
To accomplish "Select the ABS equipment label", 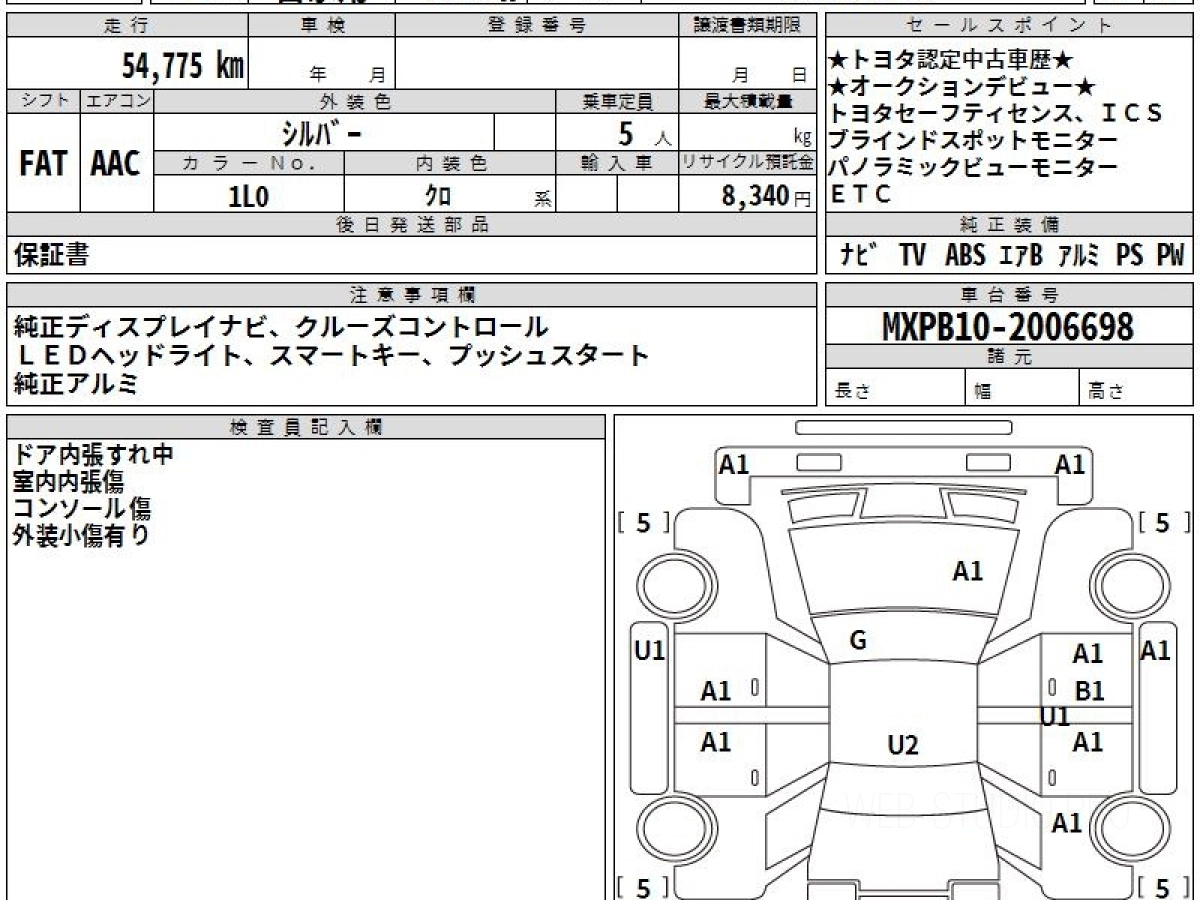I will (x=965, y=256).
